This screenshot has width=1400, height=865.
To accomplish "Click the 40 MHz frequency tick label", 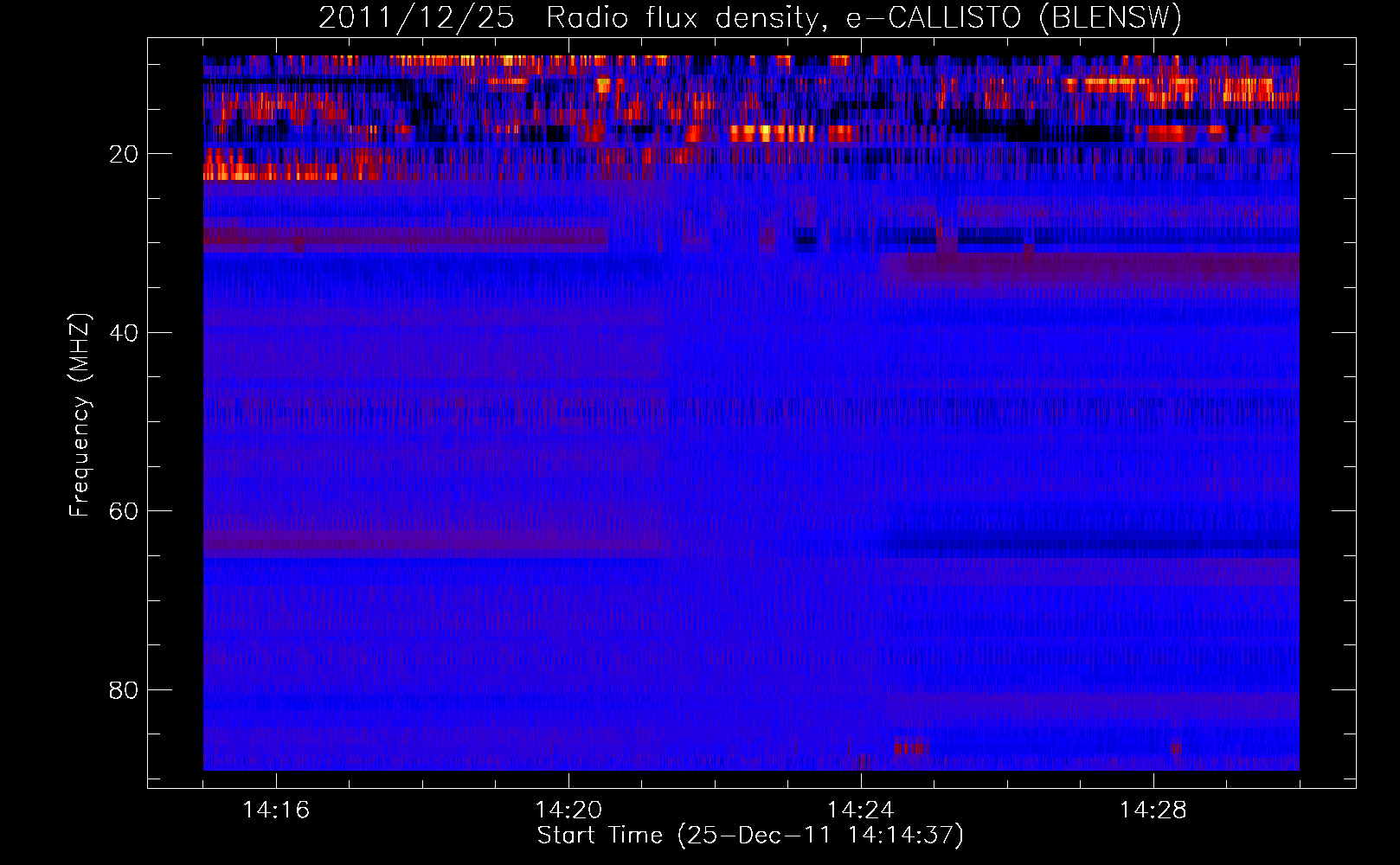I will pos(125,333).
